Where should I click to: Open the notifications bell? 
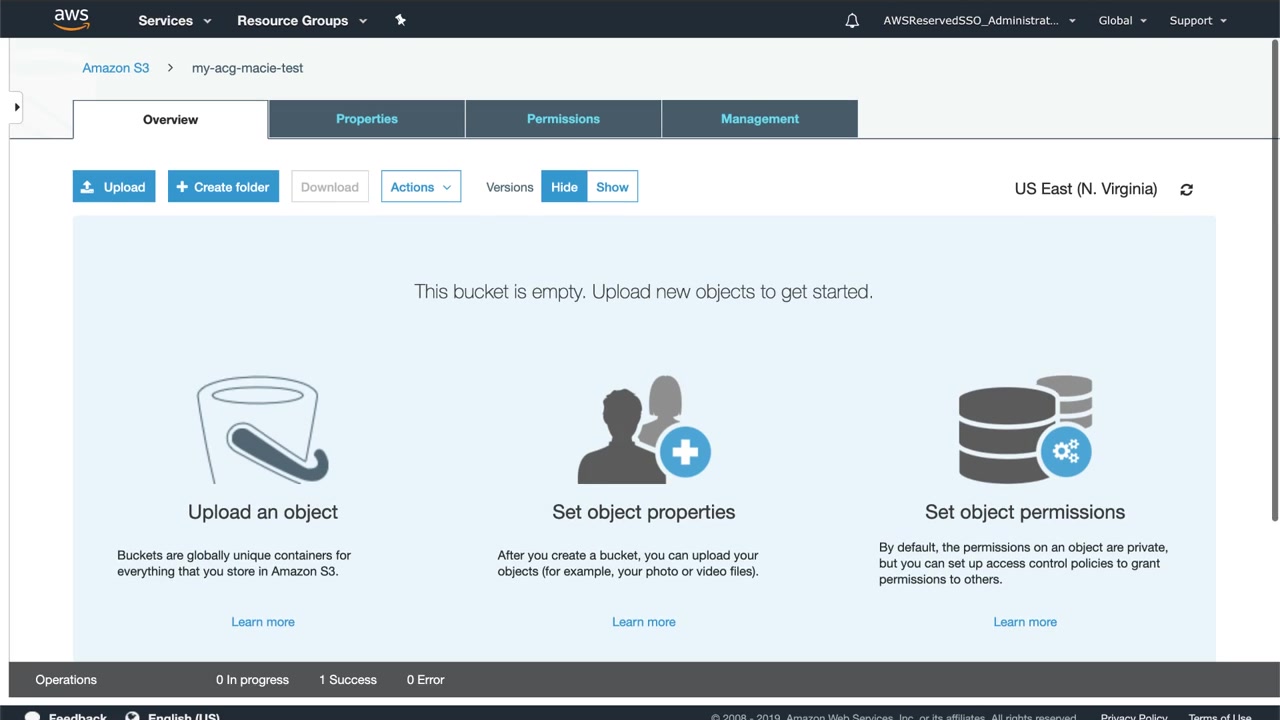pos(852,20)
